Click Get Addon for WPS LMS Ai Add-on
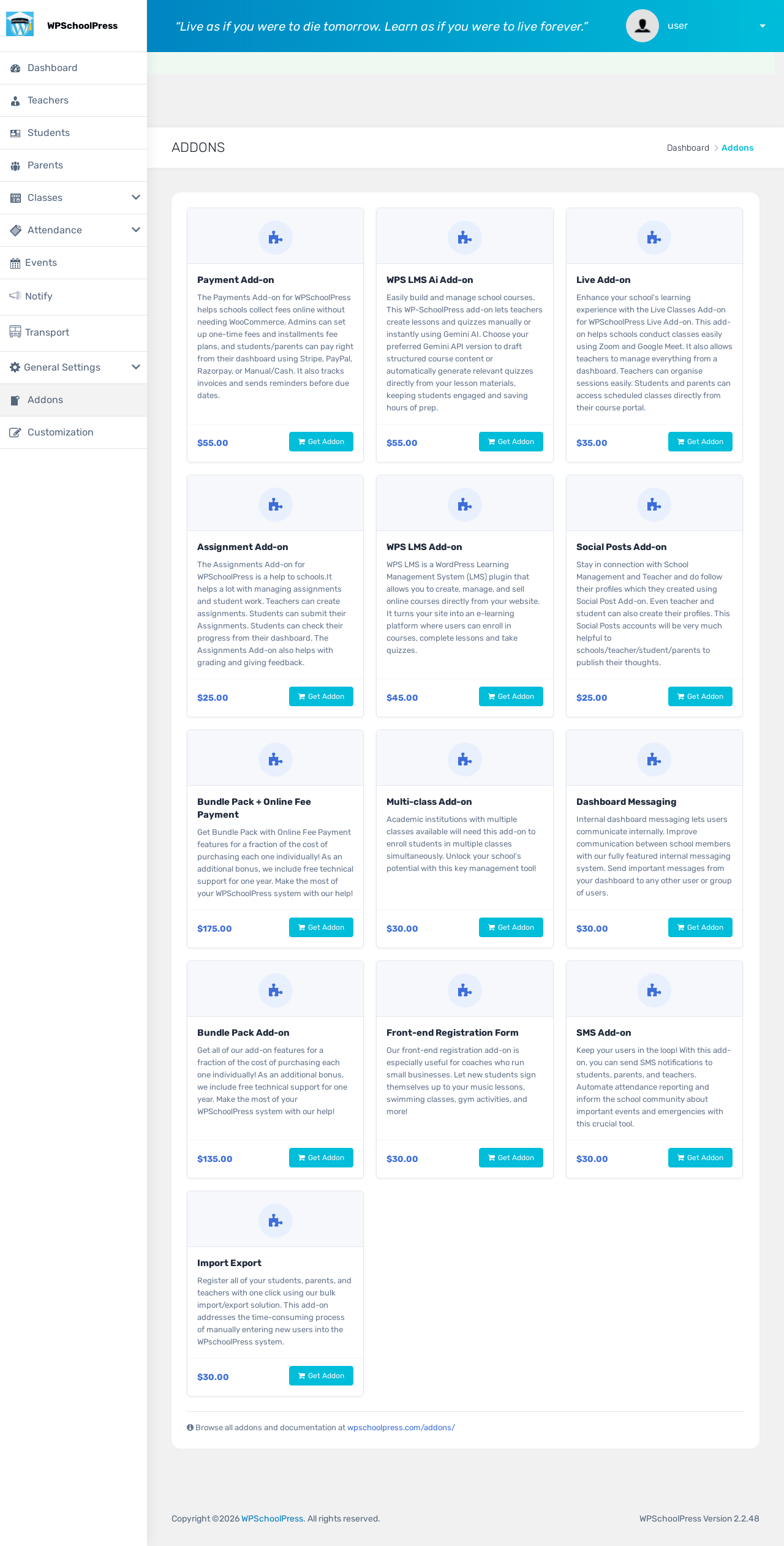 tap(511, 442)
